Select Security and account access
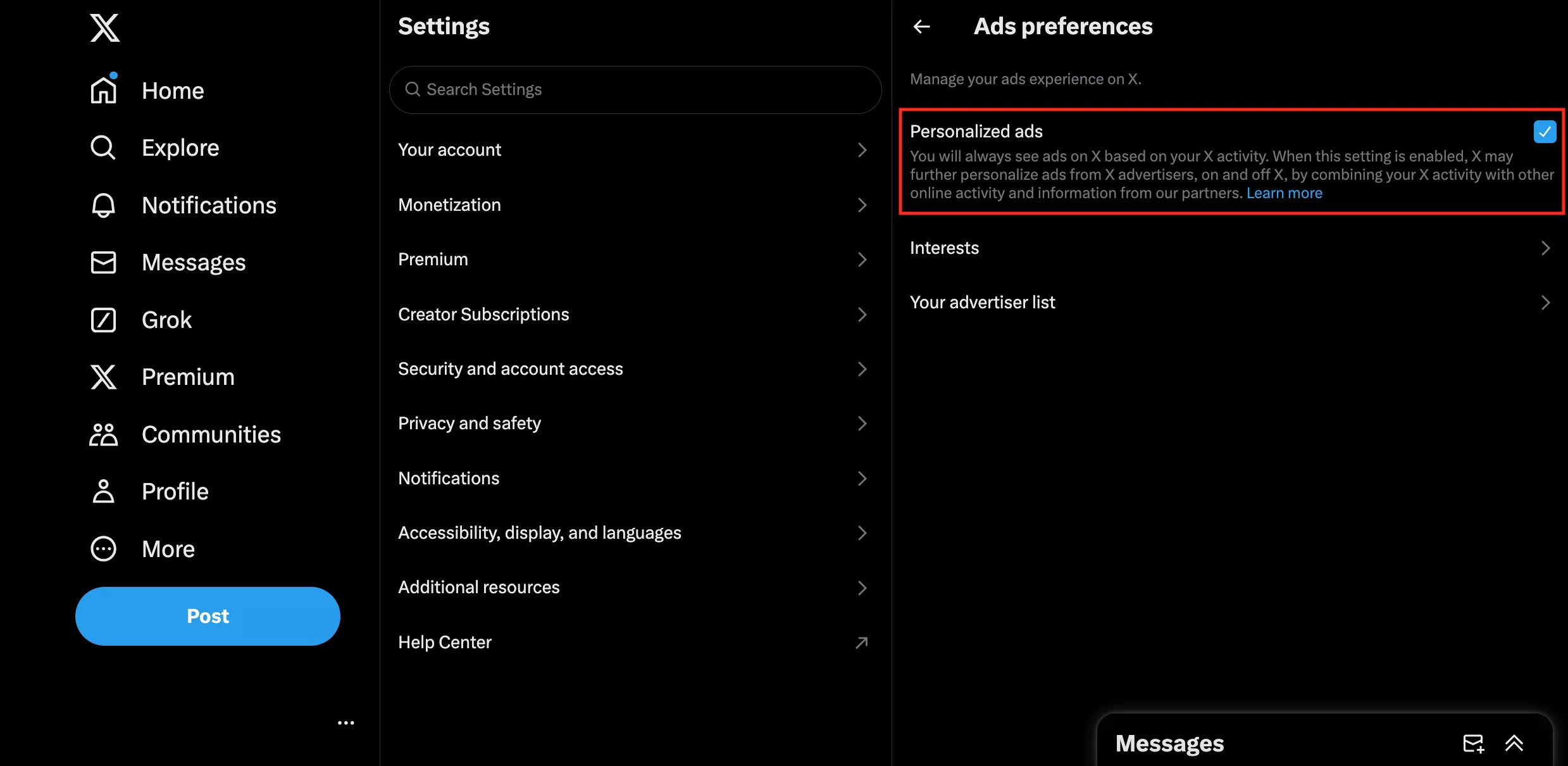Viewport: 1568px width, 766px height. coord(633,369)
